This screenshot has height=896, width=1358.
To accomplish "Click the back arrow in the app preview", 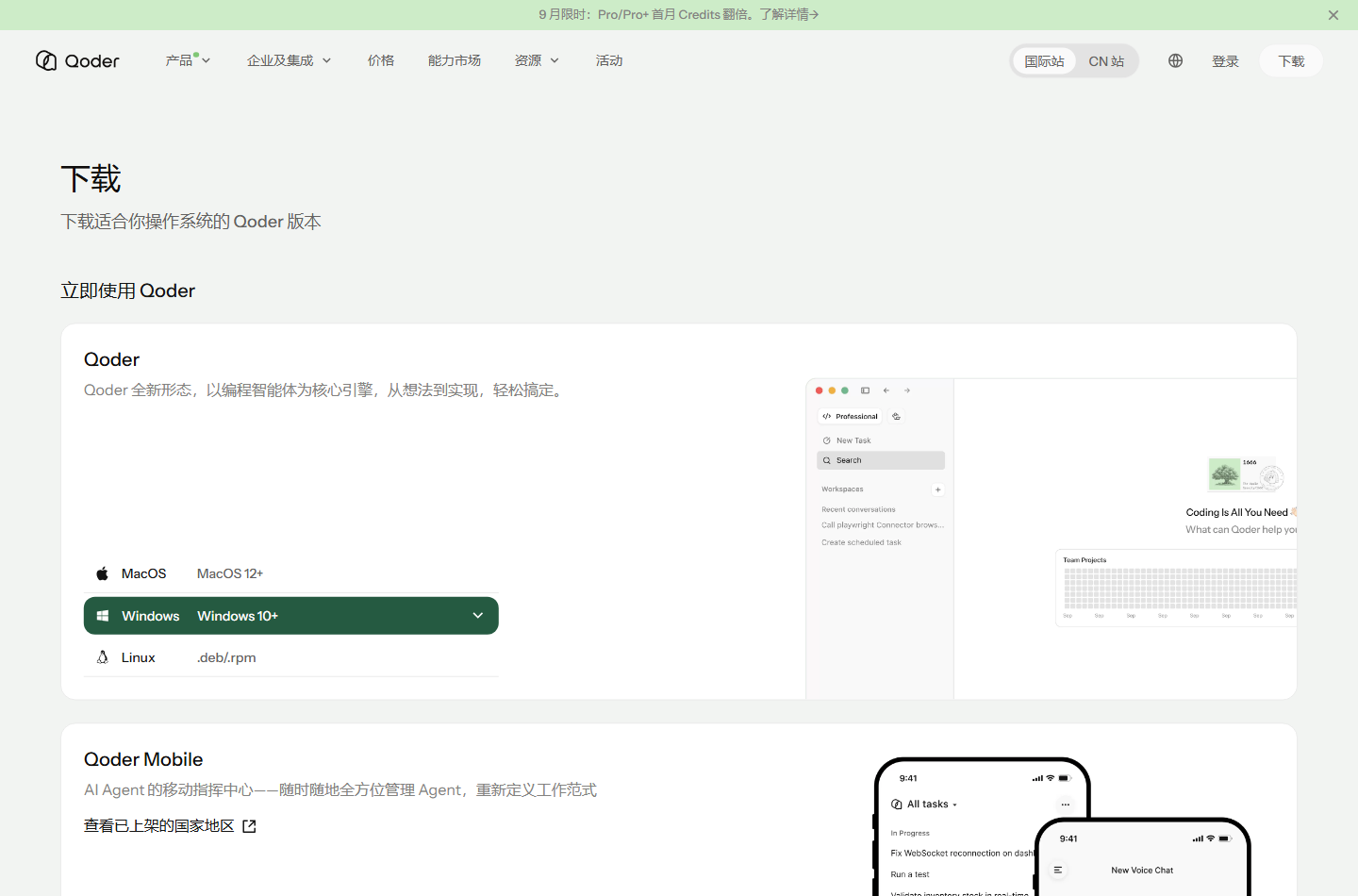I will [x=886, y=390].
